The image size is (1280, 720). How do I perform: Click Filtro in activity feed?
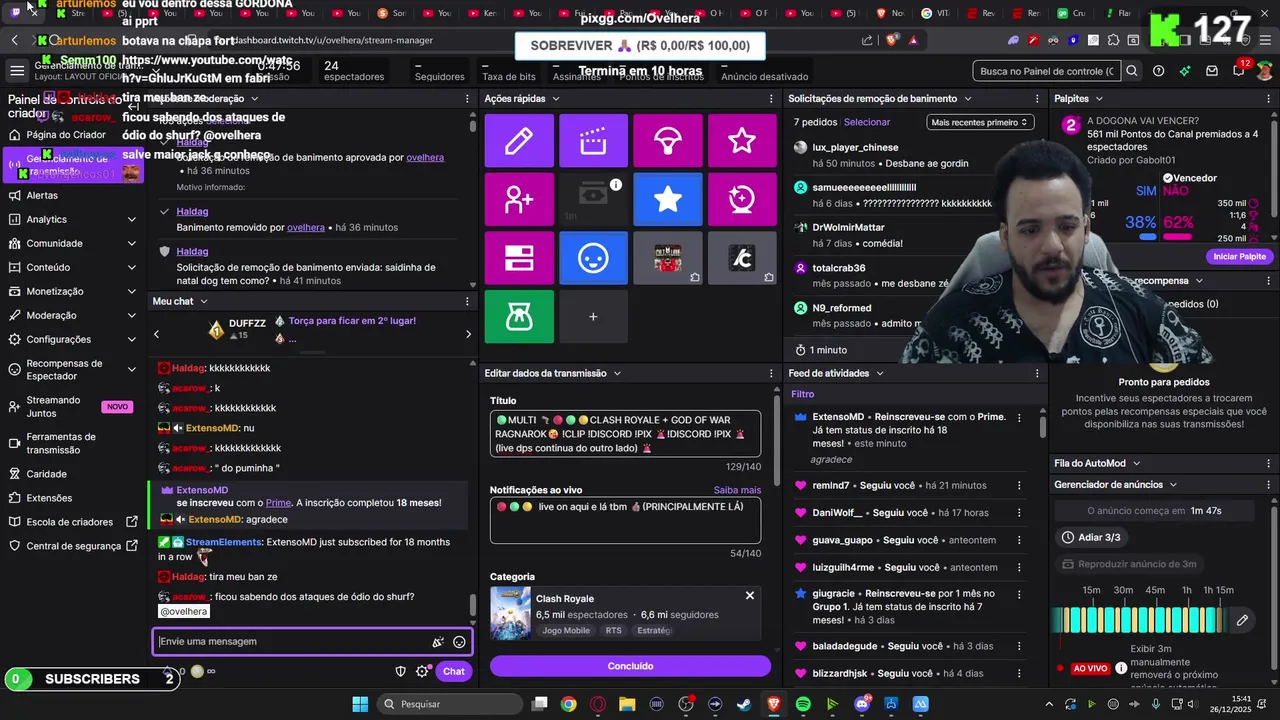[x=803, y=394]
